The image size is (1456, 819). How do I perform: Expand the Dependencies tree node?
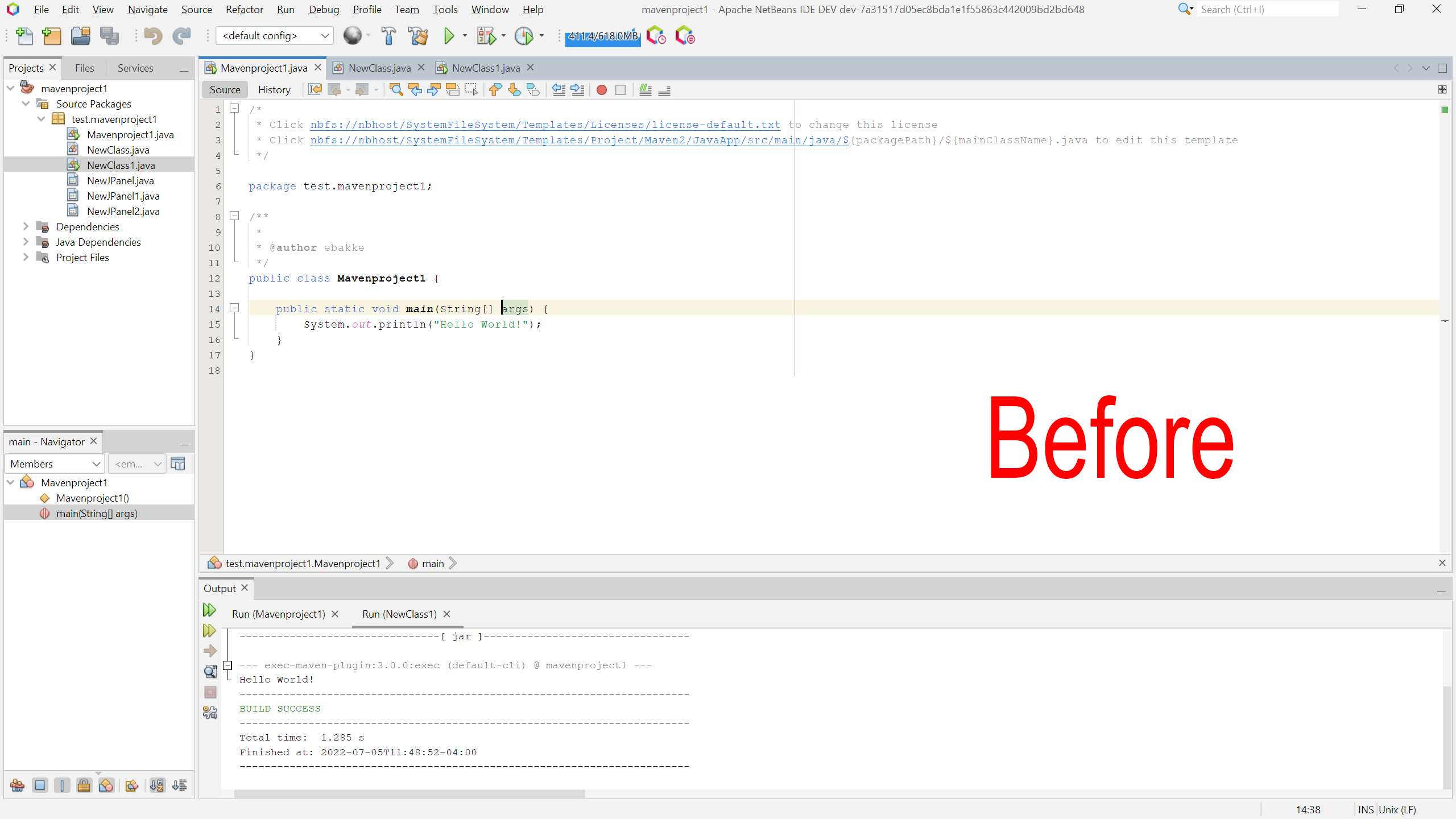click(x=26, y=226)
